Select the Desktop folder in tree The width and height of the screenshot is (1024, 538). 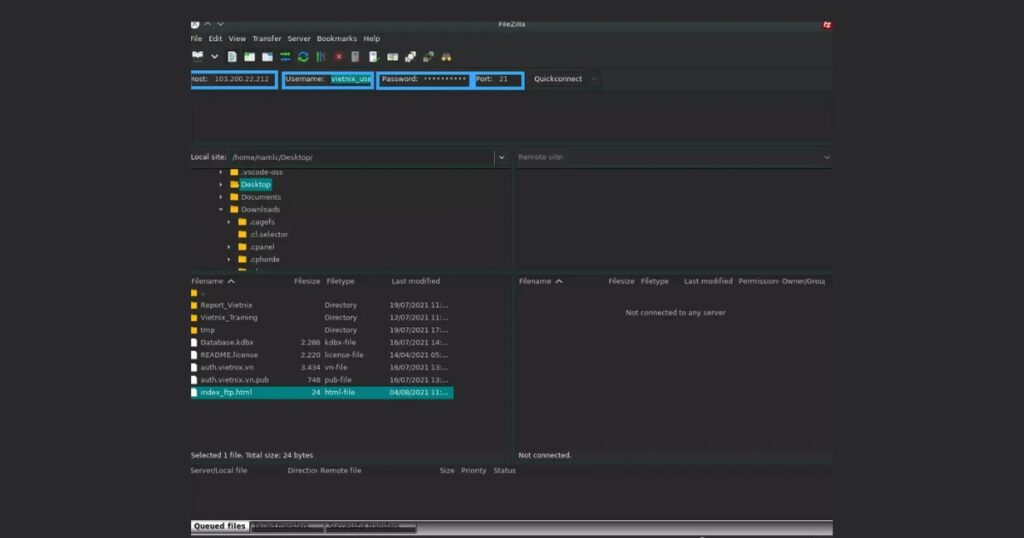point(255,185)
